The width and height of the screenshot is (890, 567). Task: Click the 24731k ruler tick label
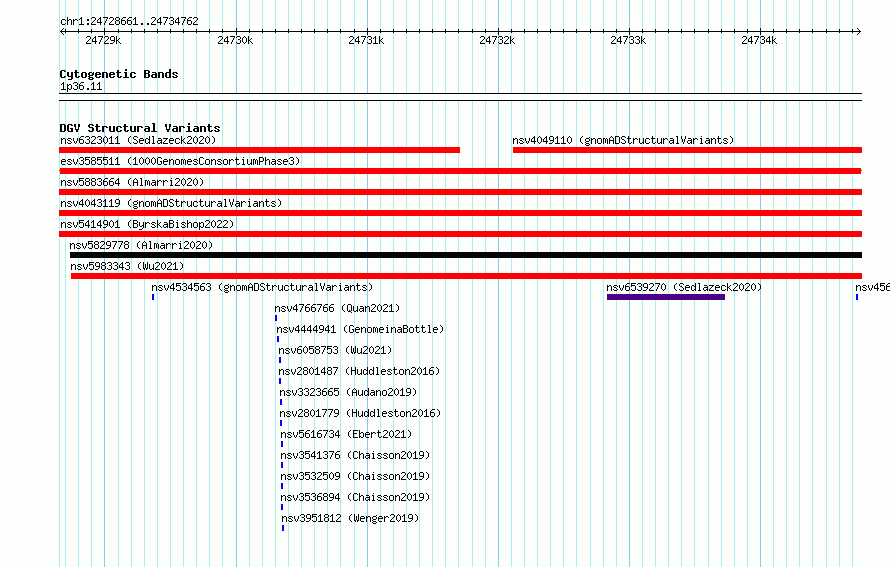coord(366,40)
